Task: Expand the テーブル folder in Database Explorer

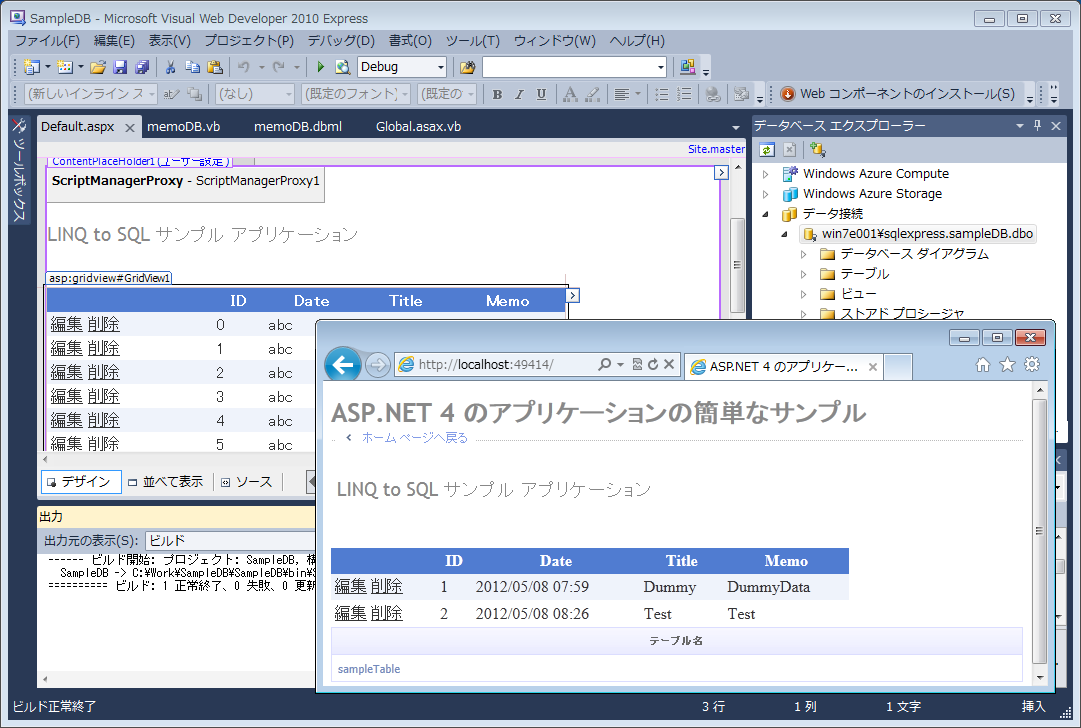Action: pyautogui.click(x=803, y=273)
